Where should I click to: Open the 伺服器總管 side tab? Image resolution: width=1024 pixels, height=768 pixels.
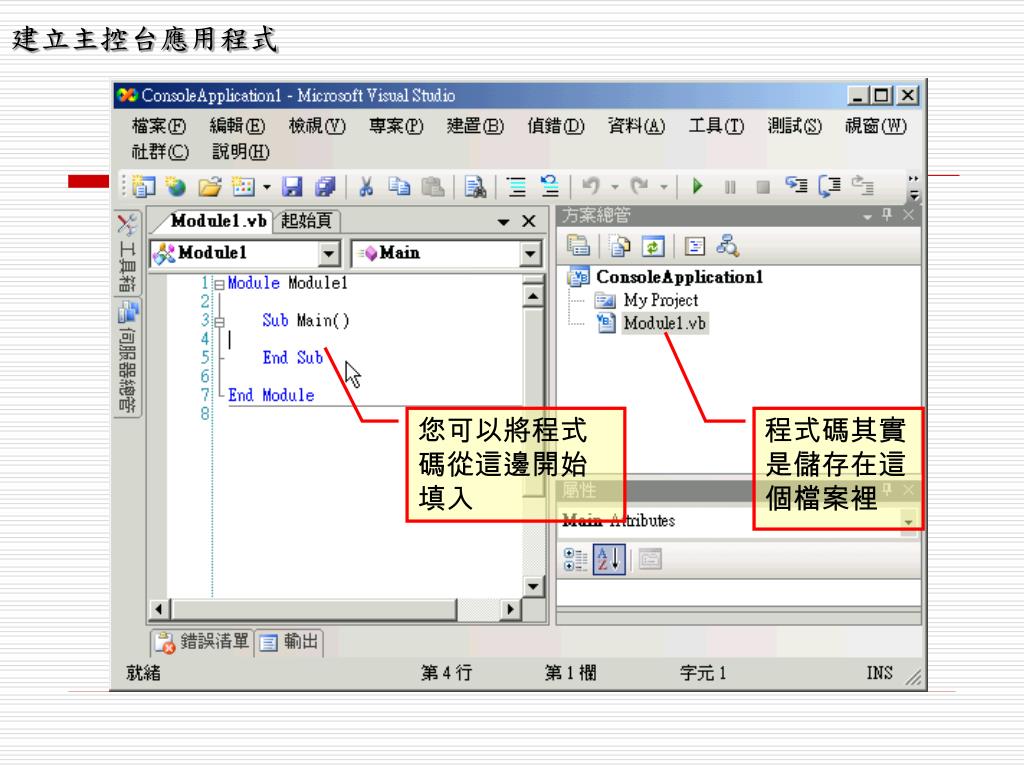click(x=127, y=358)
